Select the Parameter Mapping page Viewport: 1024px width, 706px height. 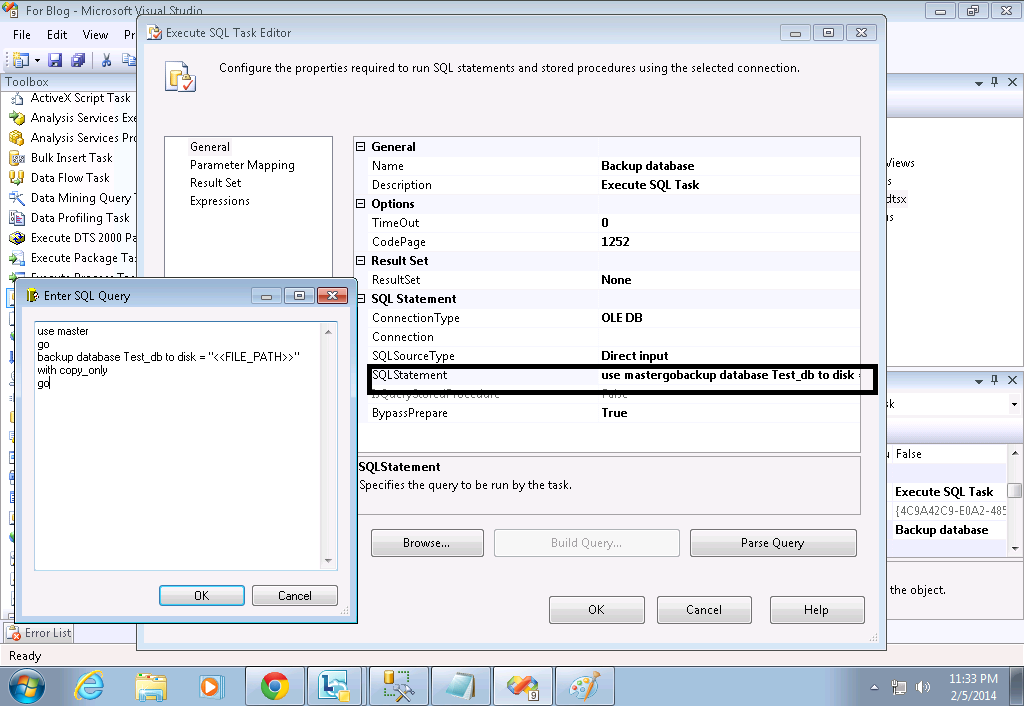click(x=242, y=165)
